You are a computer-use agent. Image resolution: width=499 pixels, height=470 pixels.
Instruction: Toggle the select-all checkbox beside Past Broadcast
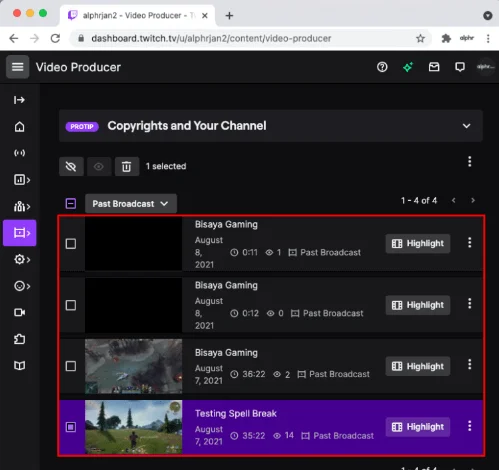(x=71, y=203)
